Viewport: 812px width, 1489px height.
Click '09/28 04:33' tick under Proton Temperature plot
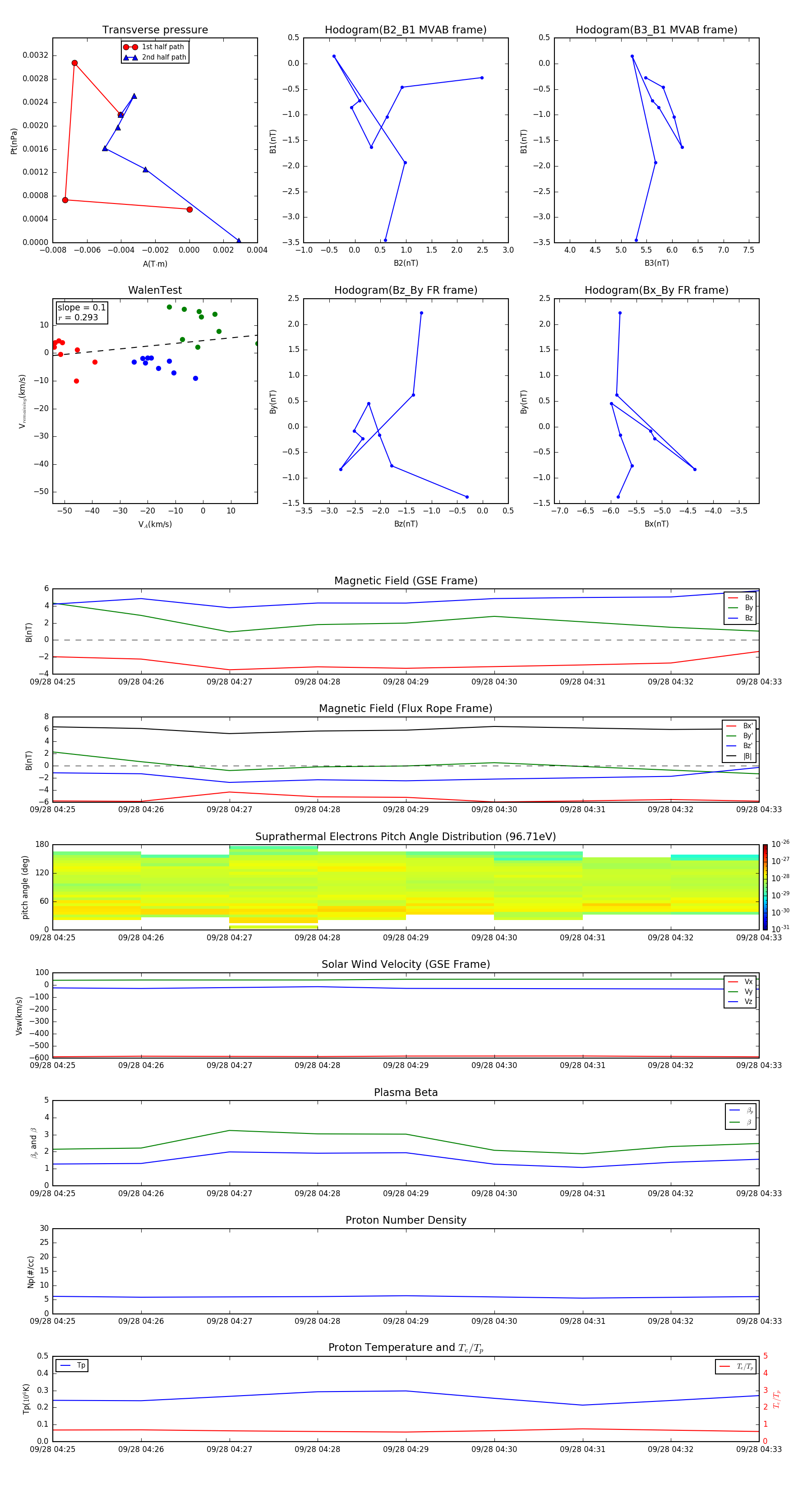coord(759,1449)
